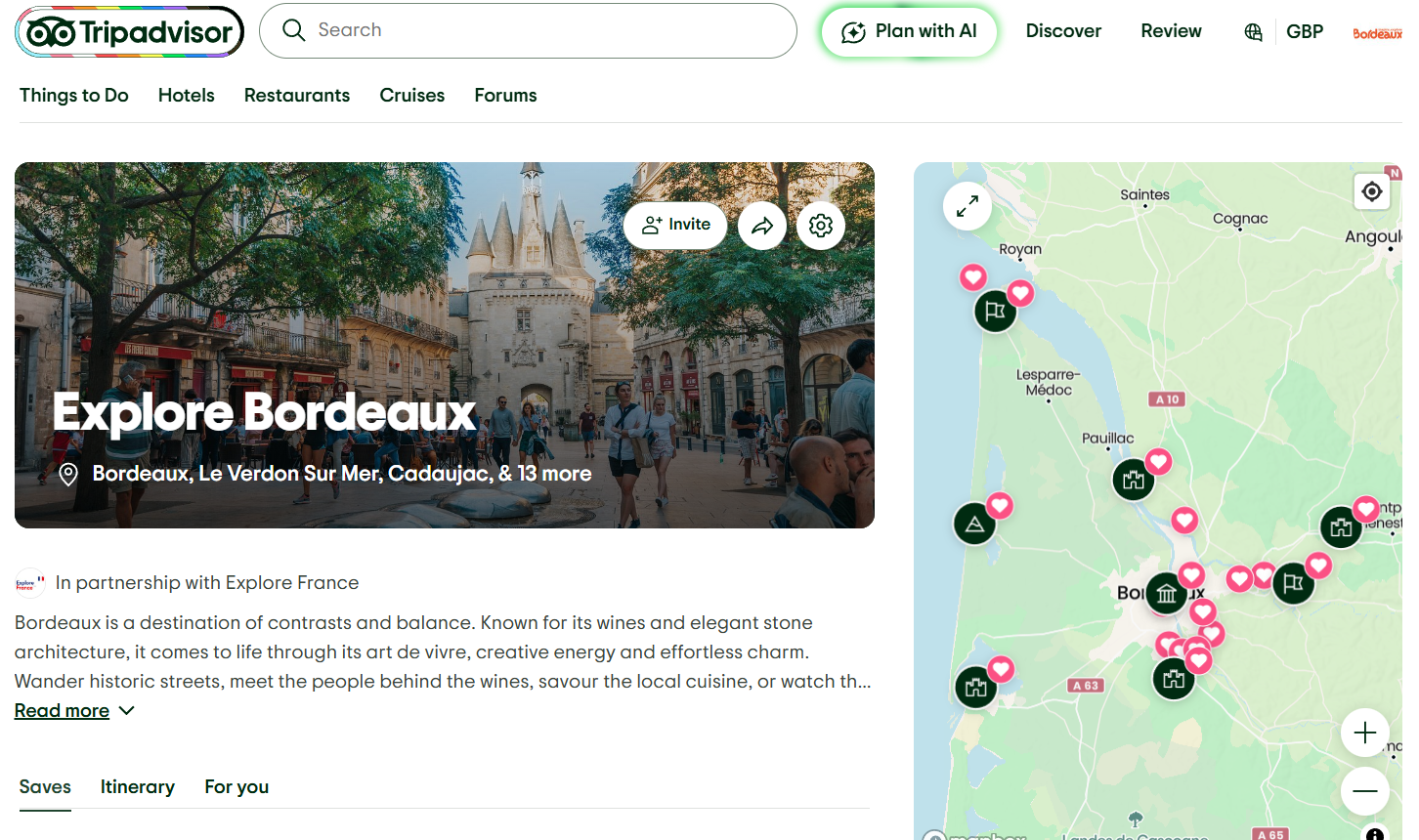Click the Explore France partner logo
The height and width of the screenshot is (840, 1419).
coord(30,583)
